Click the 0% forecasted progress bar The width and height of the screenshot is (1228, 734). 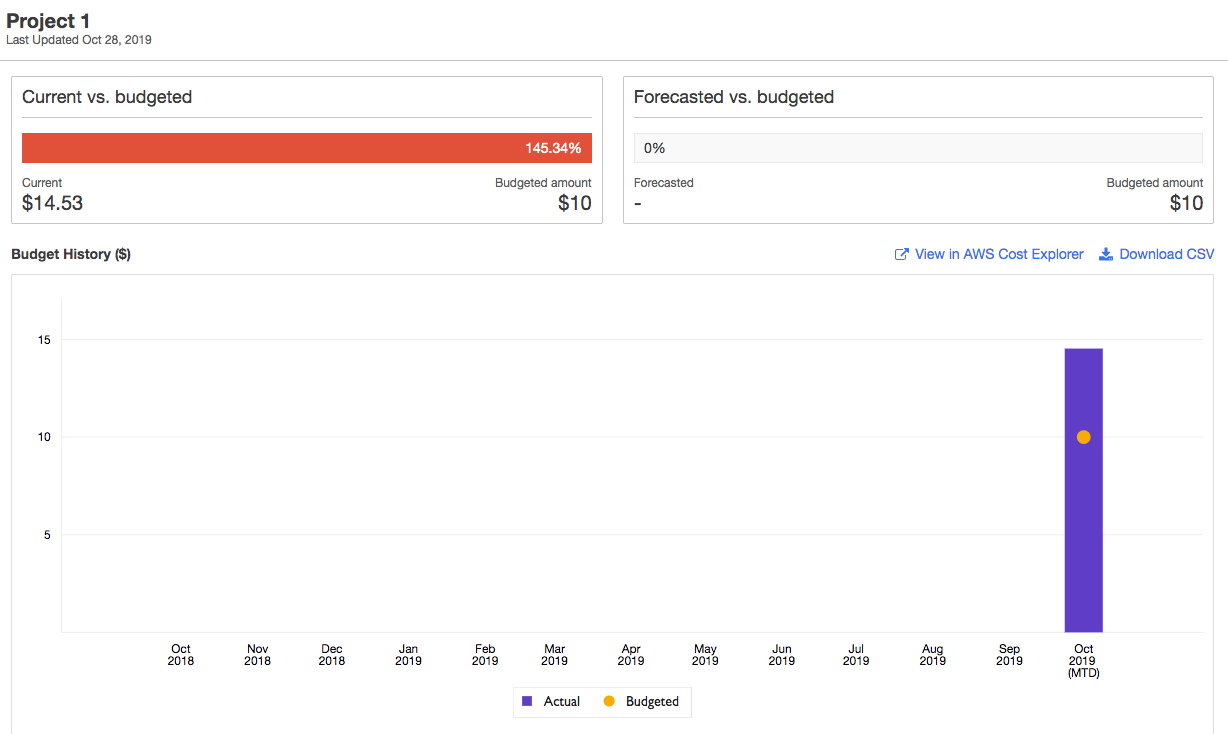coord(918,148)
